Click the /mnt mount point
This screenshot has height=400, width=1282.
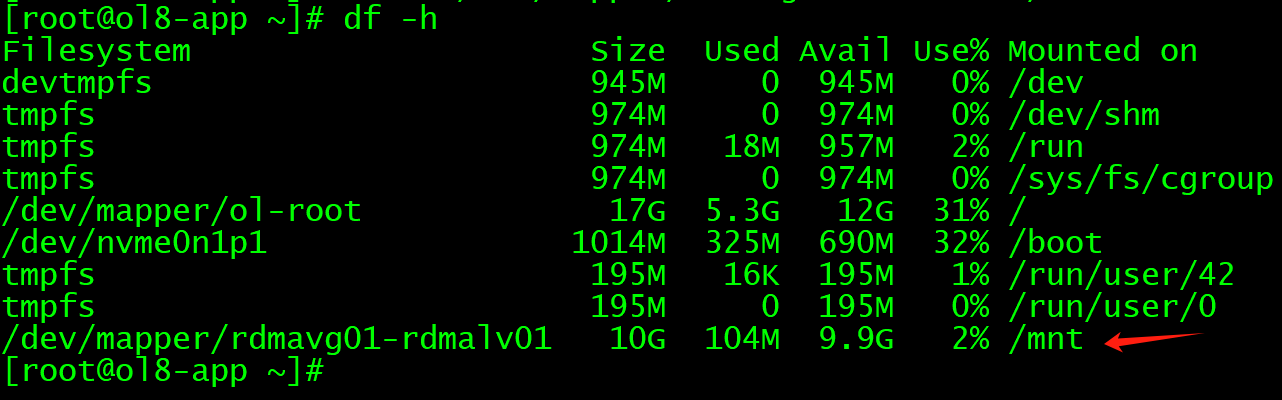click(x=1046, y=339)
